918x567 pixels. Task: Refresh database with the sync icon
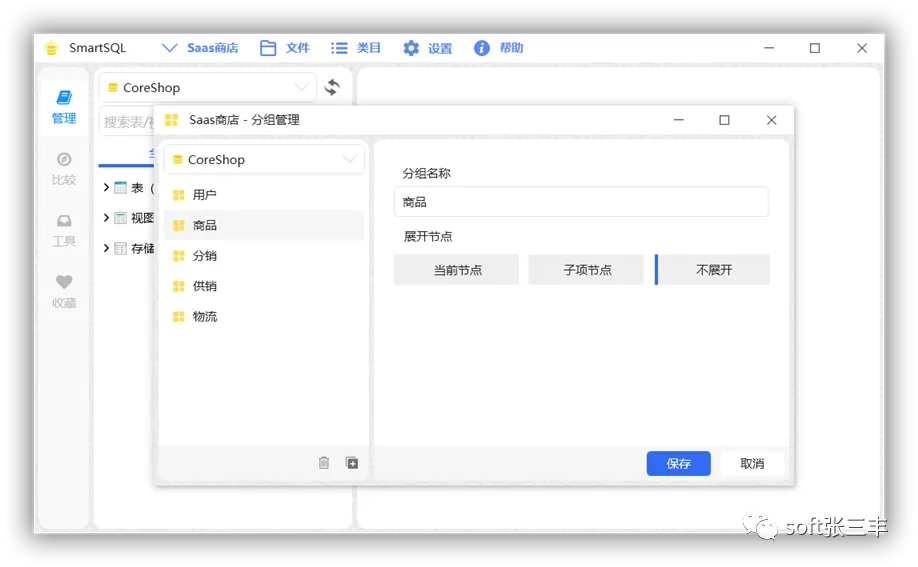point(333,87)
